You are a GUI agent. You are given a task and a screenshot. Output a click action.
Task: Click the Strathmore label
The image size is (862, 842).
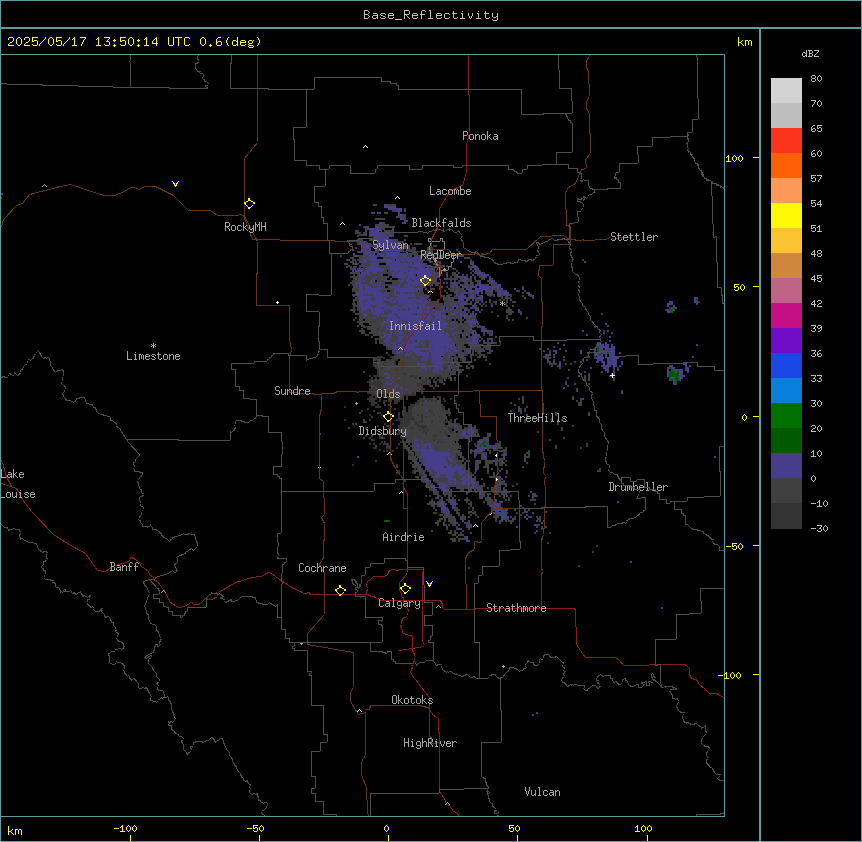point(516,608)
